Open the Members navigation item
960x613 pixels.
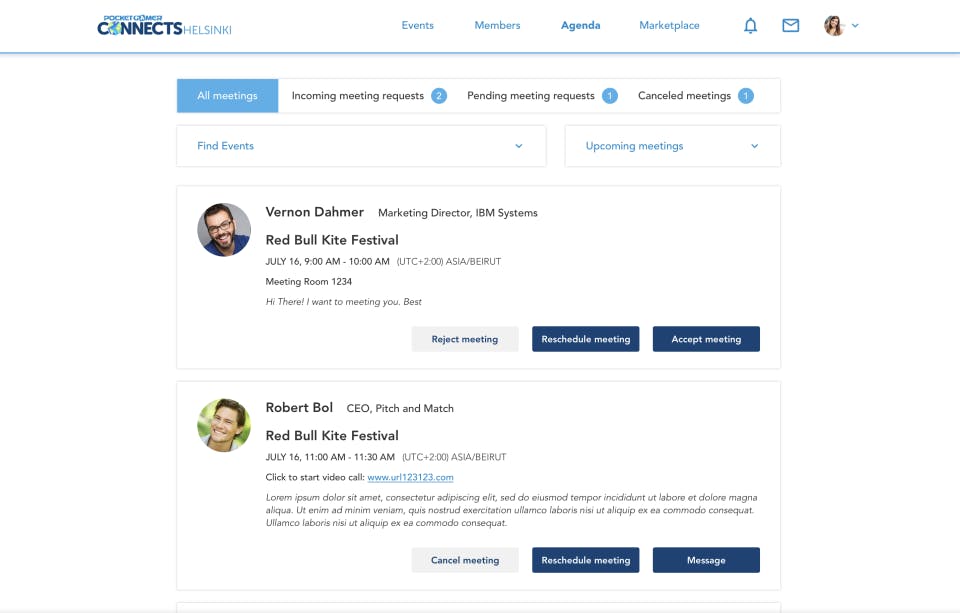497,25
